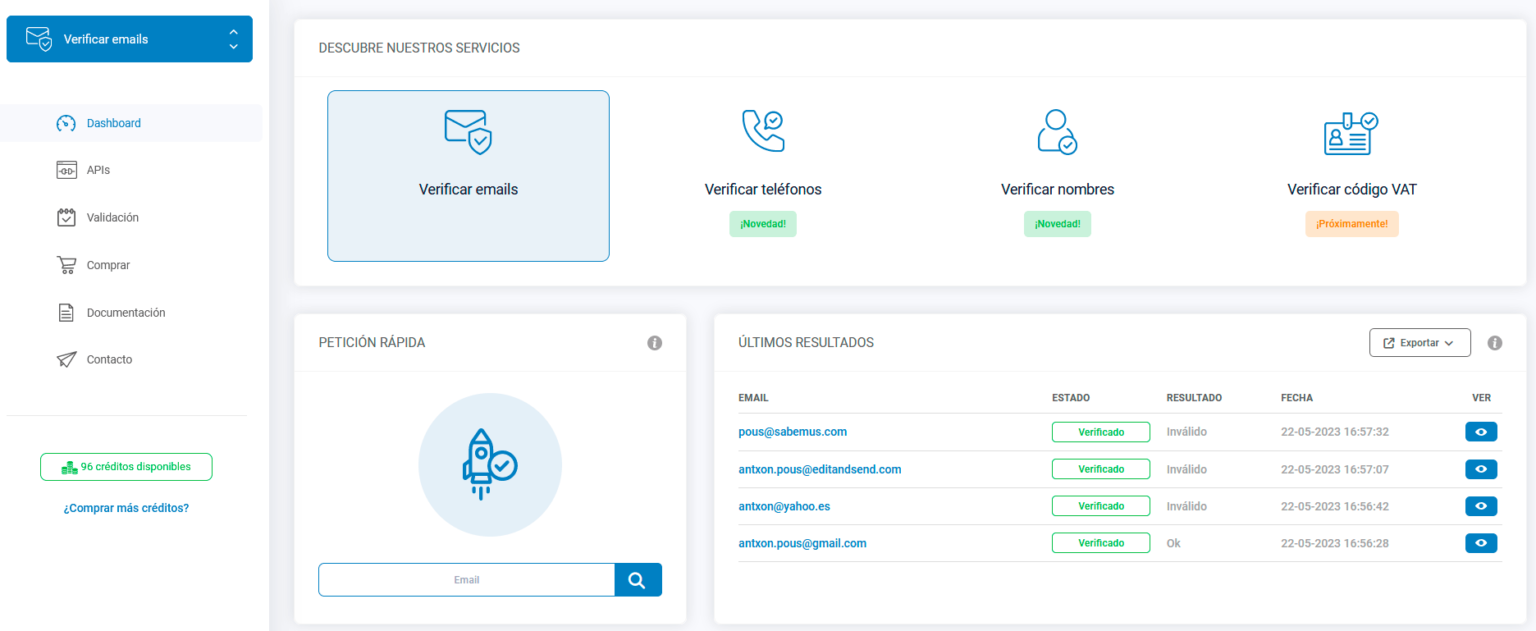Screen dimensions: 1536x631
Task: Click the Ok result for antxon.pous@gmail.com
Action: (x=1174, y=543)
